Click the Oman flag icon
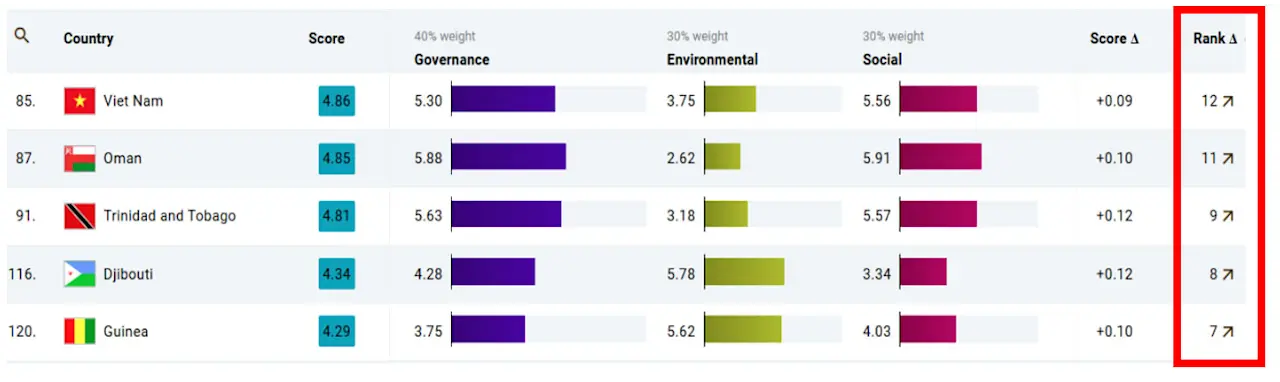The width and height of the screenshot is (1280, 382). tap(80, 158)
